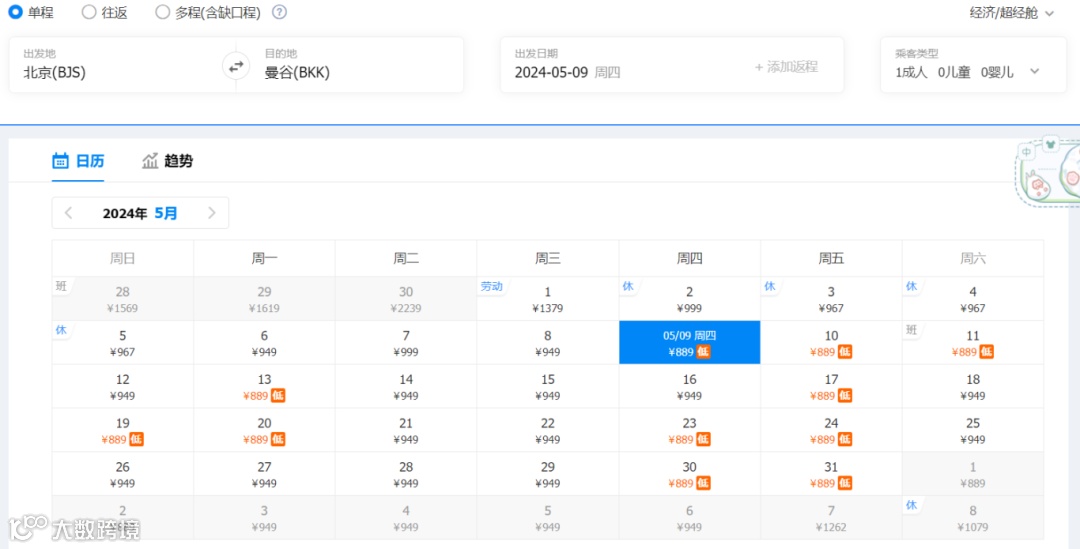Image resolution: width=1080 pixels, height=549 pixels.
Task: Select May 2 priced ¥999
Action: coord(689,299)
